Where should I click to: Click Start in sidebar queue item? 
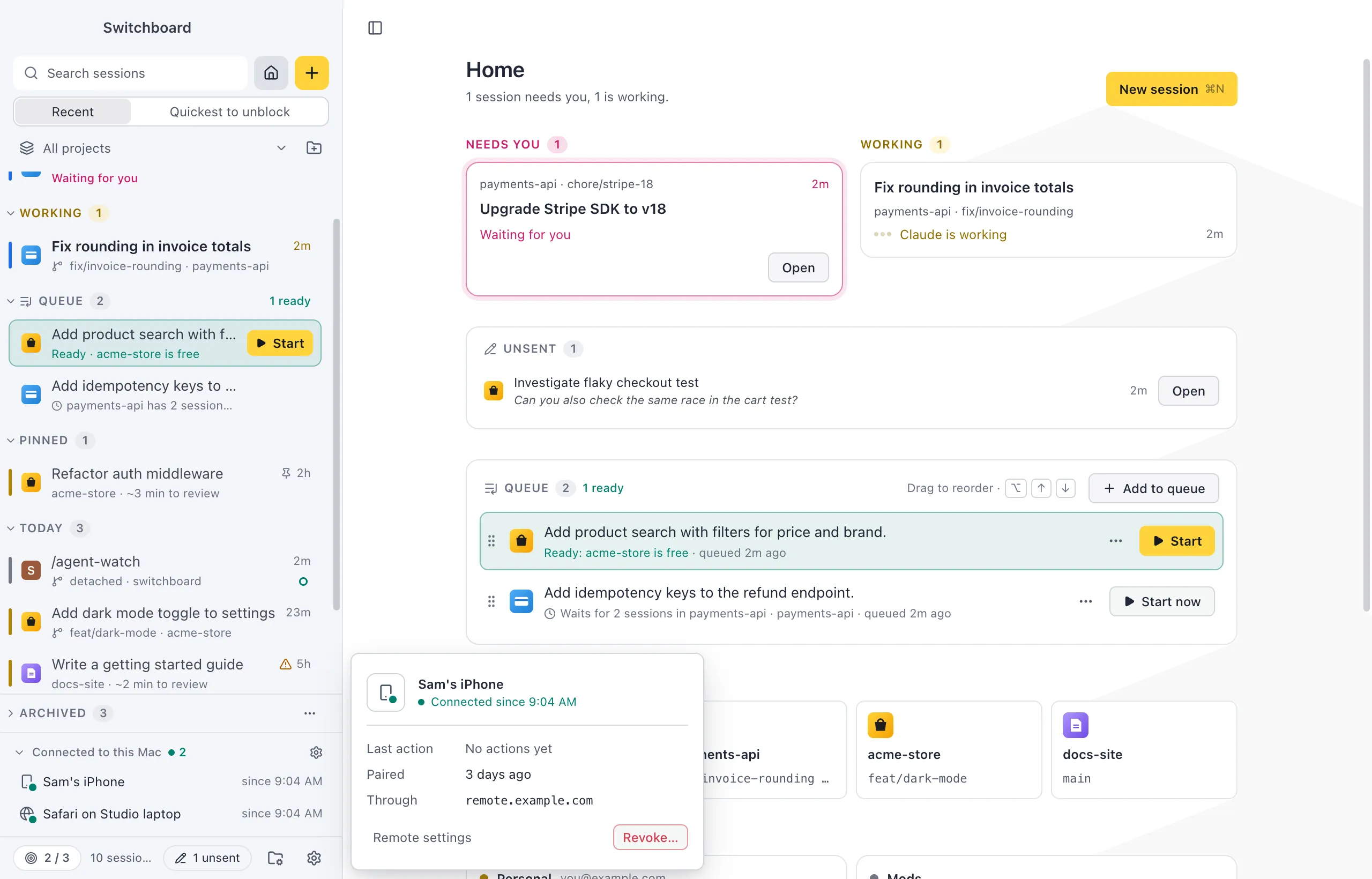[280, 343]
